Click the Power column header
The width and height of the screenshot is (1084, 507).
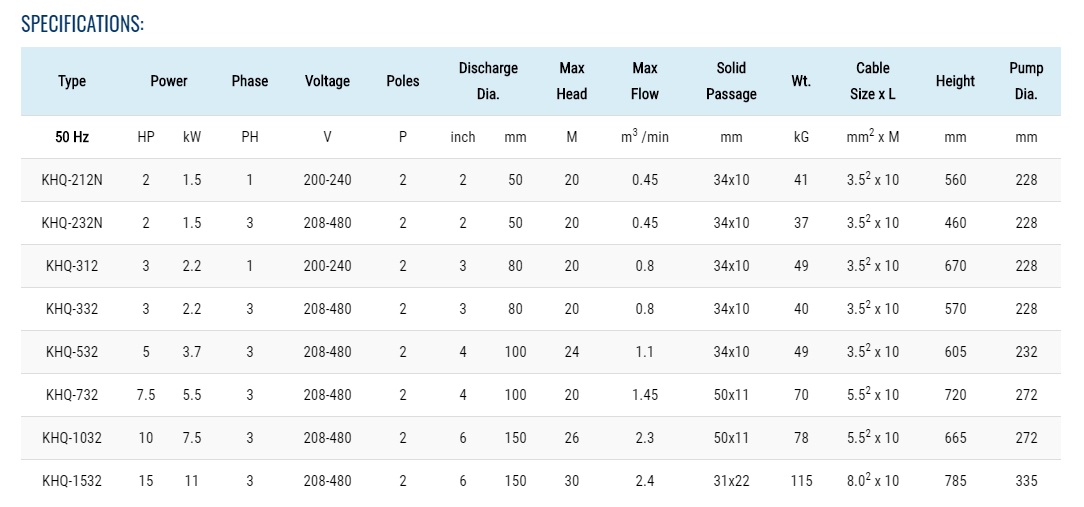tap(169, 81)
